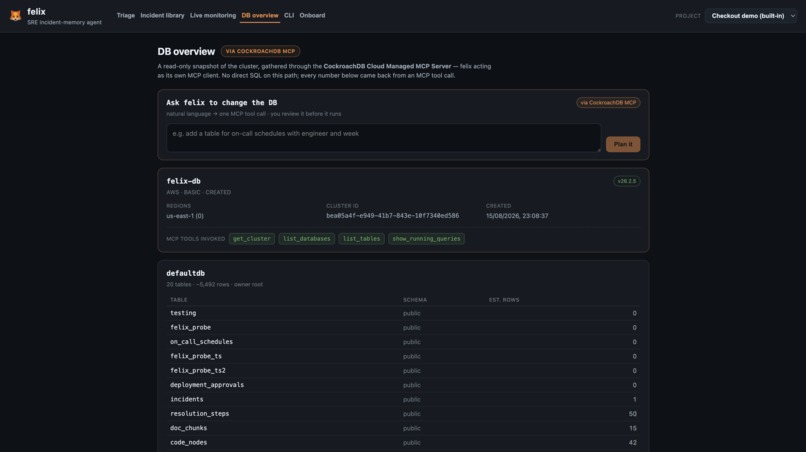Click the felix-db cluster title
This screenshot has width=806, height=452.
(x=184, y=181)
